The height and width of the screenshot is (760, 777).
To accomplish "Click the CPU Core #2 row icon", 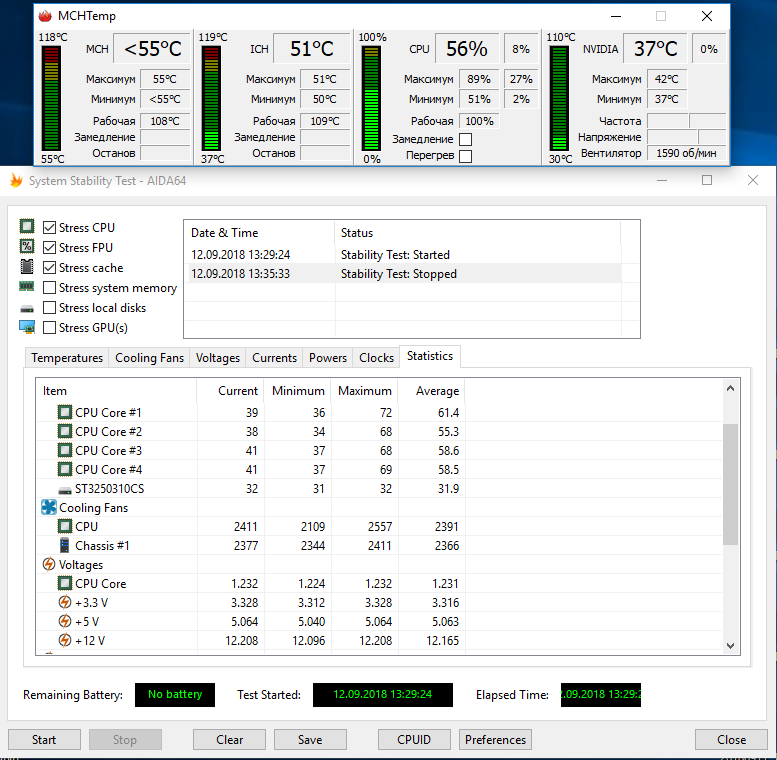I will click(x=65, y=431).
